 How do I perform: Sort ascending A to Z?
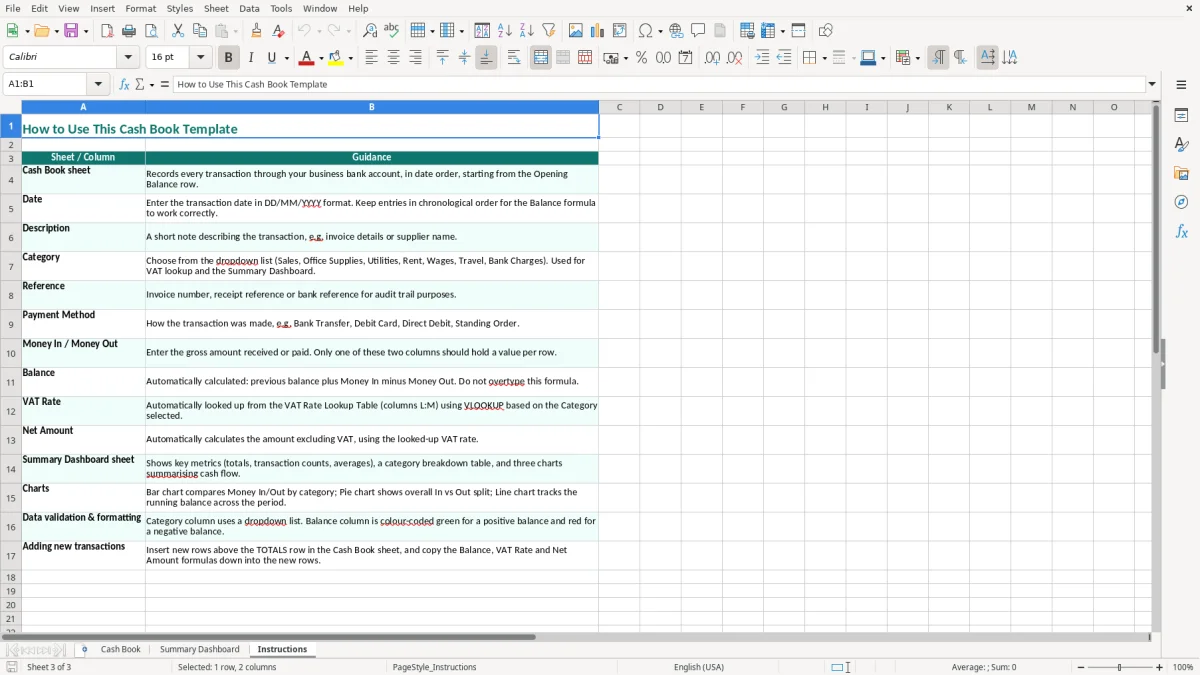(x=505, y=31)
